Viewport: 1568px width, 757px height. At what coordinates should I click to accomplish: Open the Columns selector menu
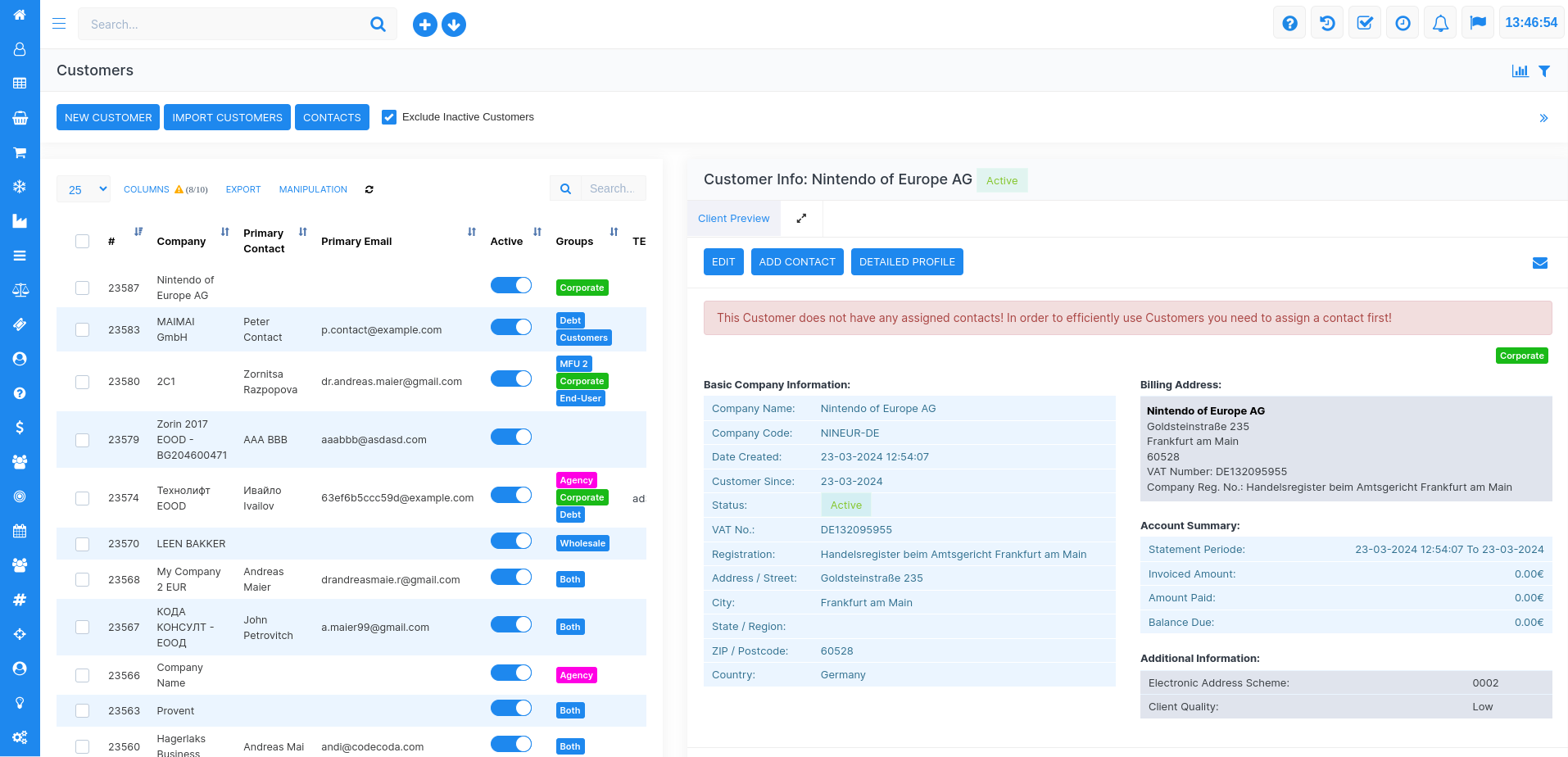pos(147,189)
